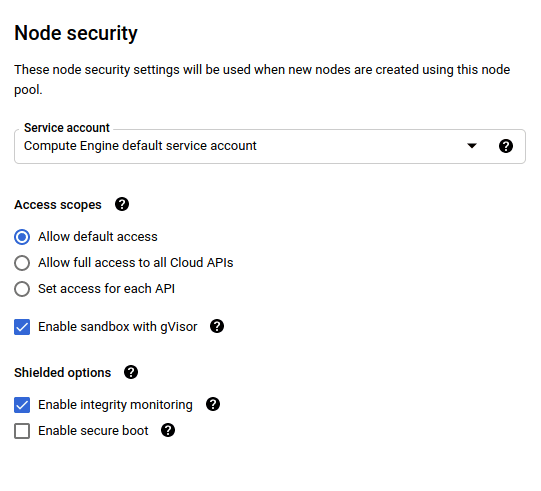Click the node security description paragraph
This screenshot has height=491, width=541.
pos(262,80)
